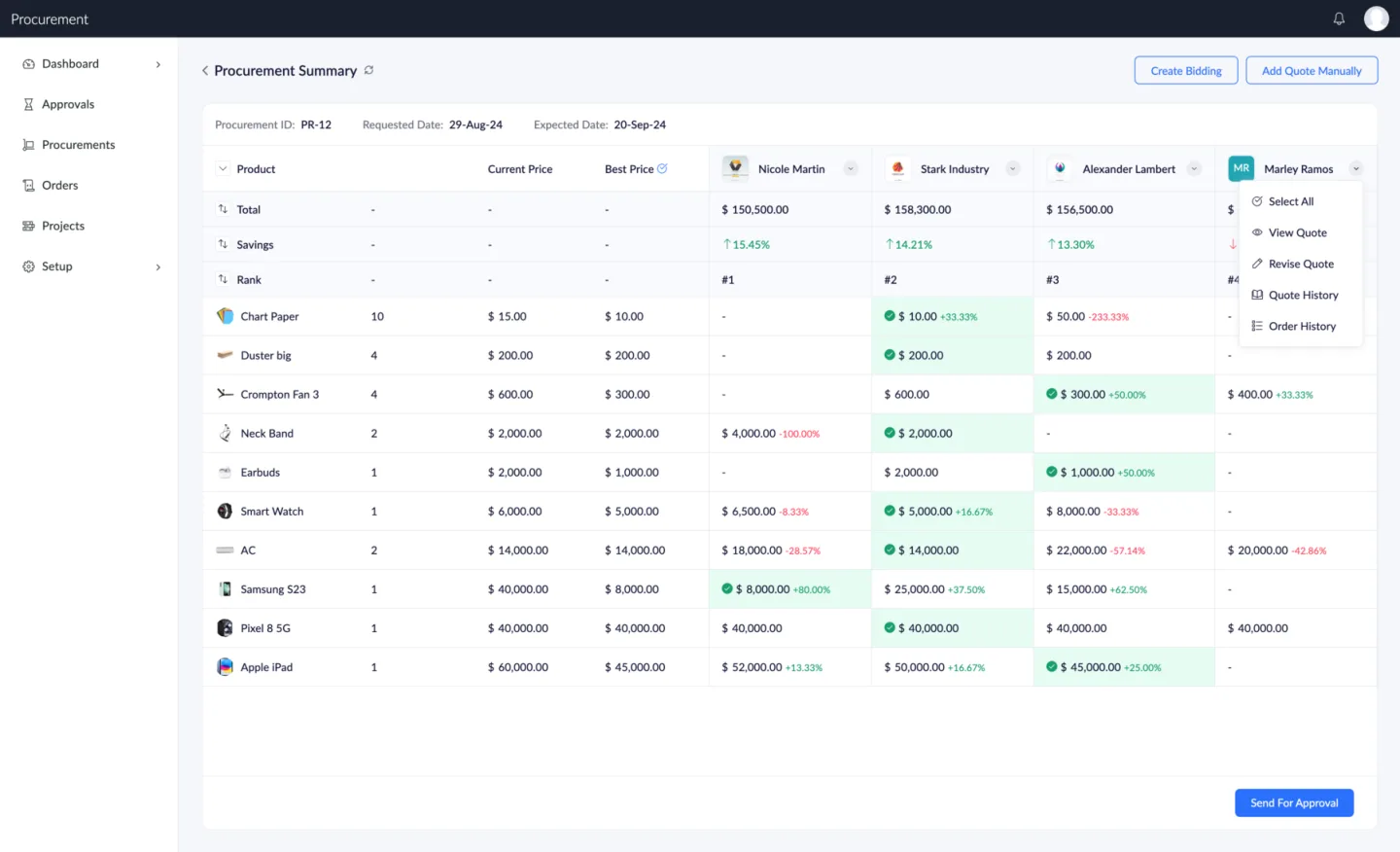Click "Send For Approval"
Viewport: 1400px width, 852px height.
1294,802
